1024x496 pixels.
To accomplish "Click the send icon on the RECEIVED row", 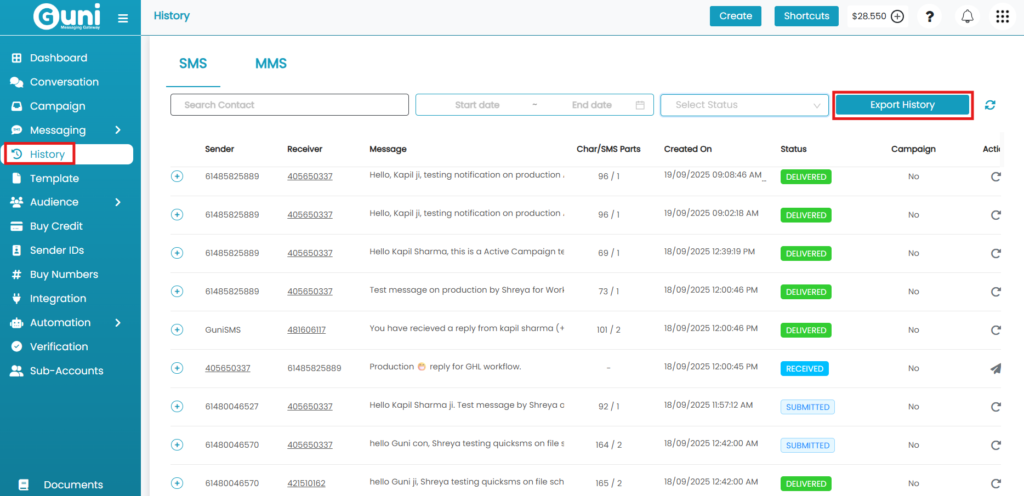I will 995,368.
